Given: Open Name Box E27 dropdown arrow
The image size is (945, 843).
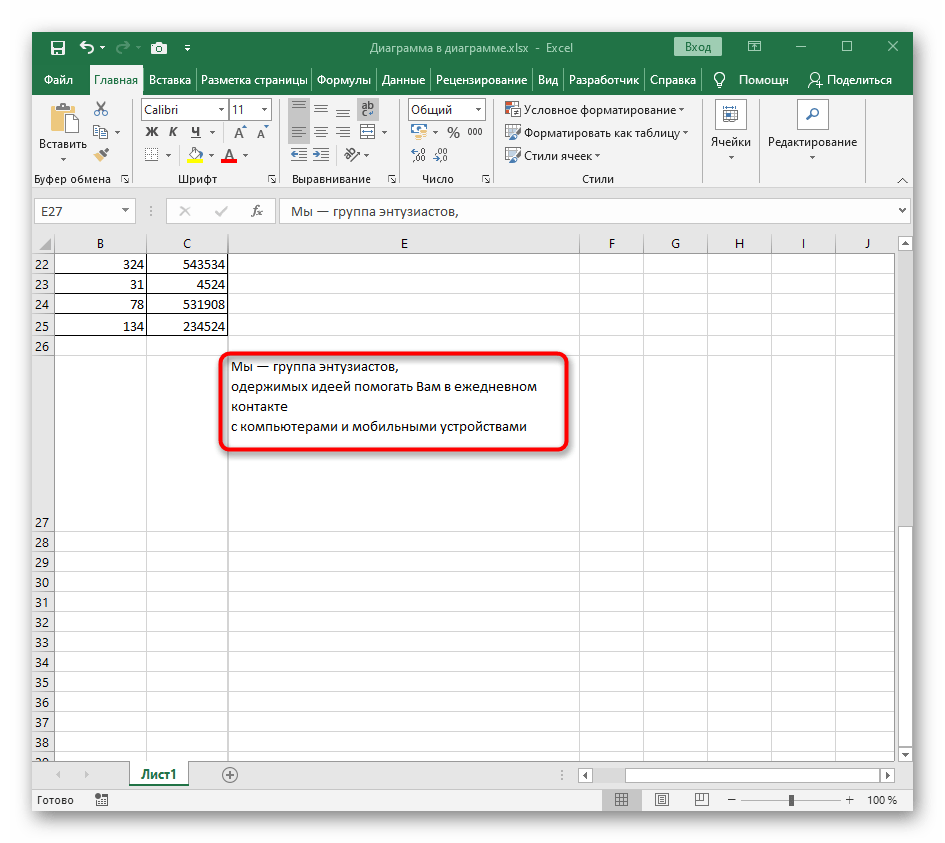Looking at the screenshot, I should (125, 211).
